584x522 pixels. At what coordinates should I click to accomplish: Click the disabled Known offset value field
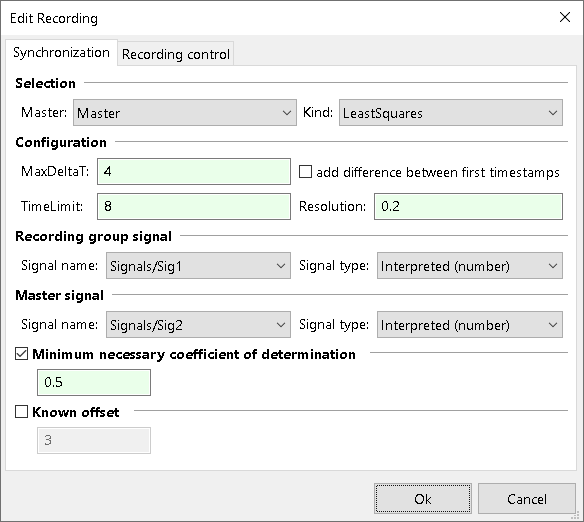pos(94,440)
